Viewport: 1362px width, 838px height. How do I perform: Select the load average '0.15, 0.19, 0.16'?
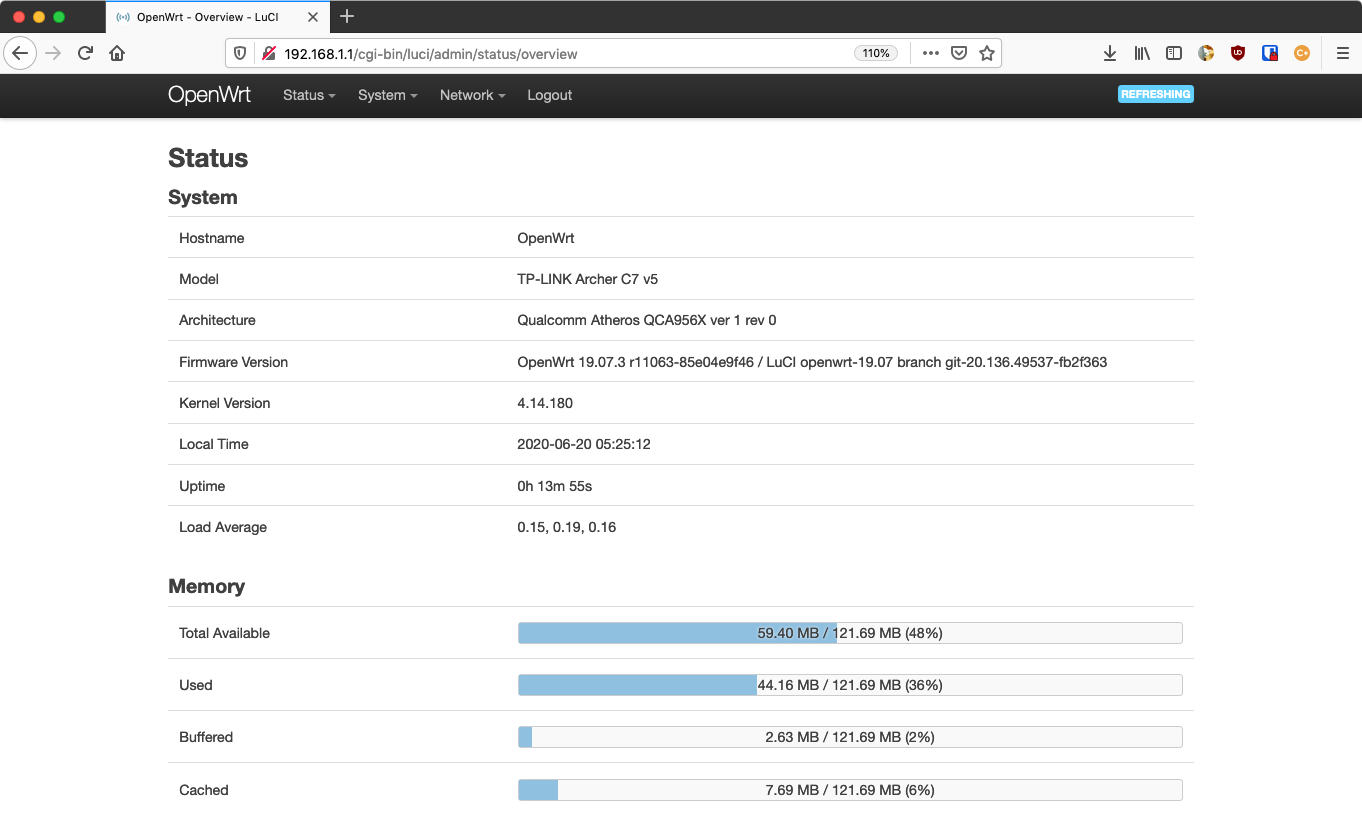click(567, 527)
